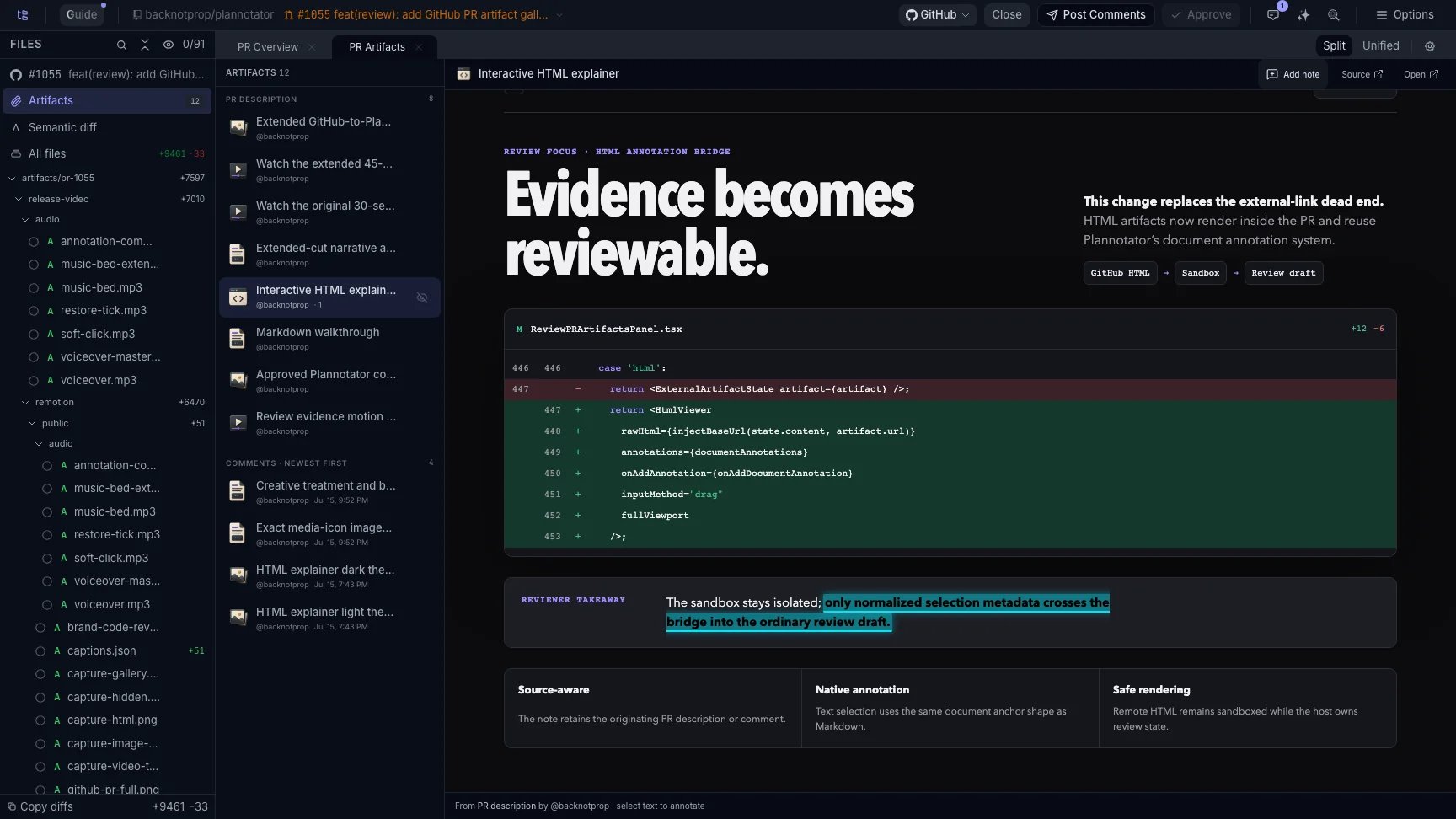Mark captions.json file as viewed
The height and width of the screenshot is (819, 1456).
tap(40, 651)
